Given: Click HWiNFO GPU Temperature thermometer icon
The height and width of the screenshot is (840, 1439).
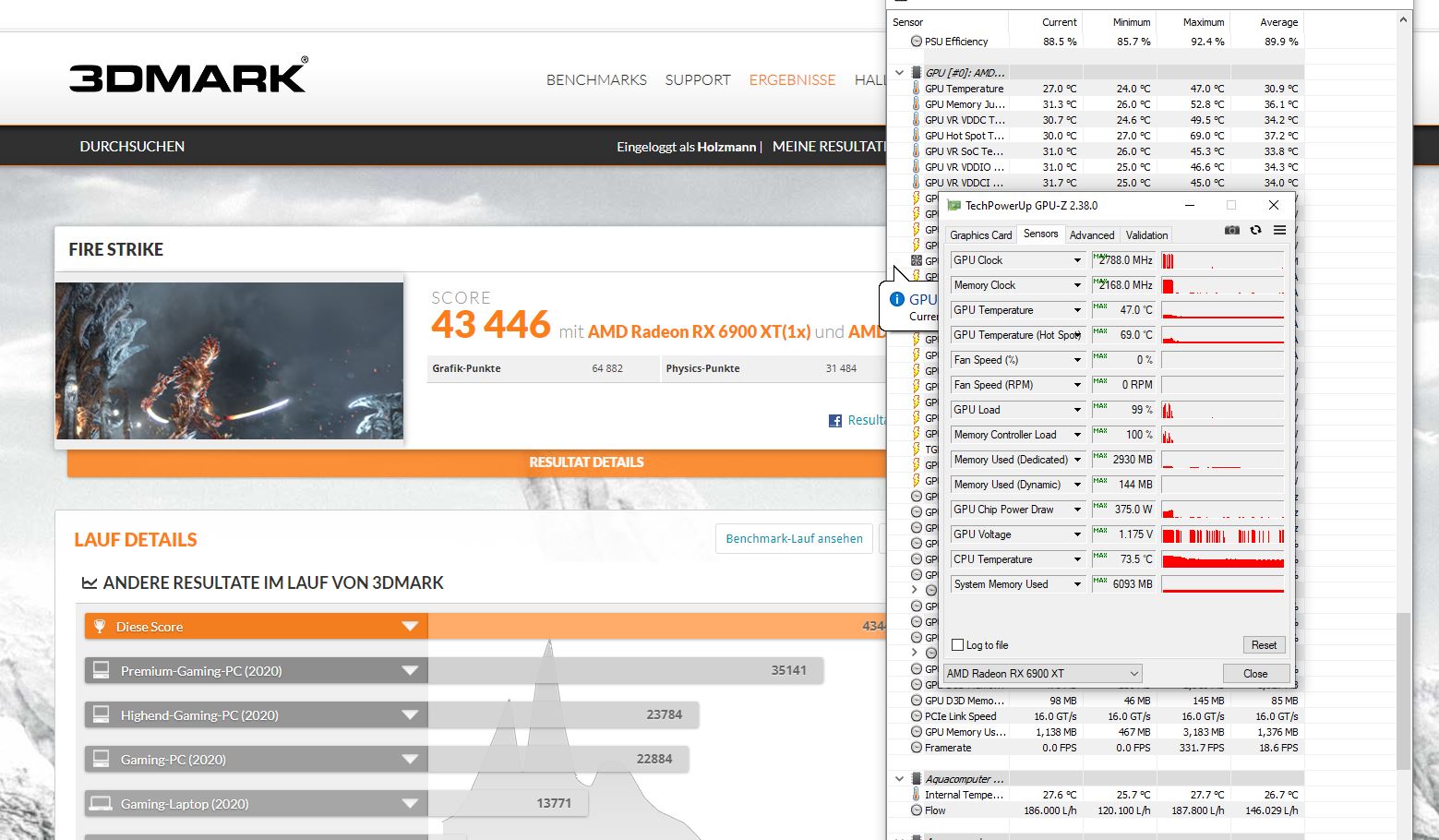Looking at the screenshot, I should click(x=917, y=89).
